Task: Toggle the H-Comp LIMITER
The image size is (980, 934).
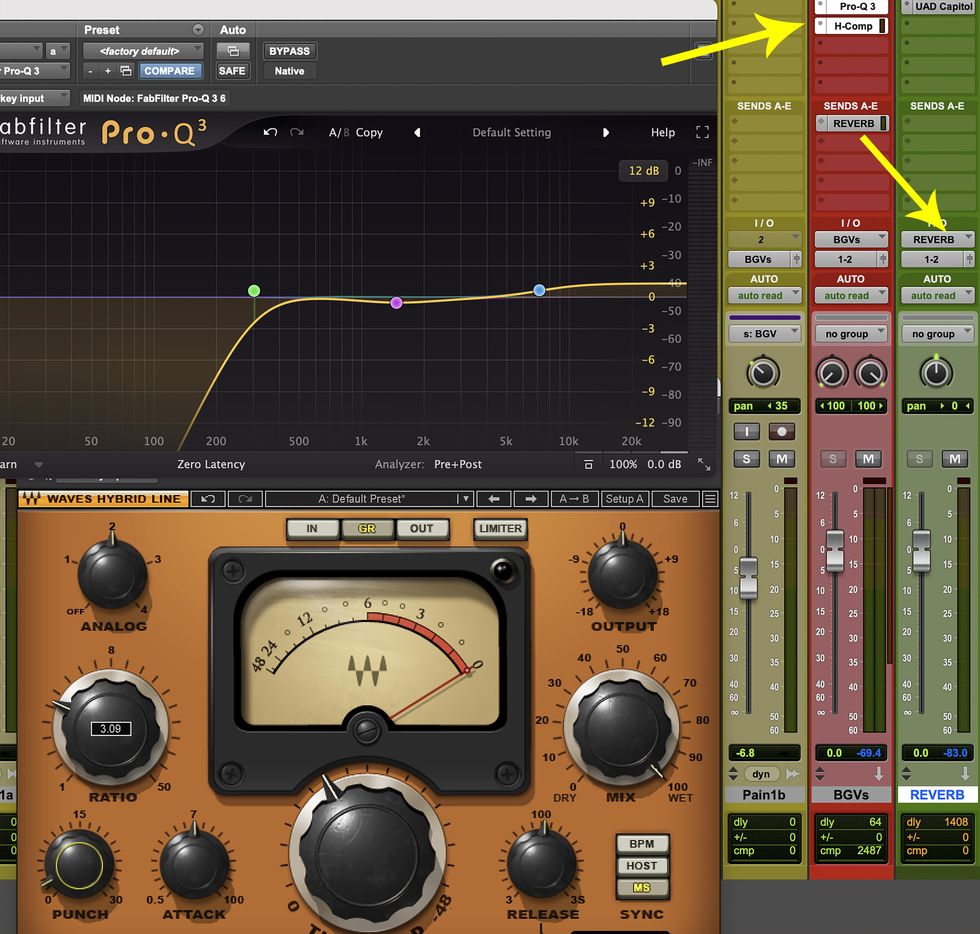Action: (501, 529)
